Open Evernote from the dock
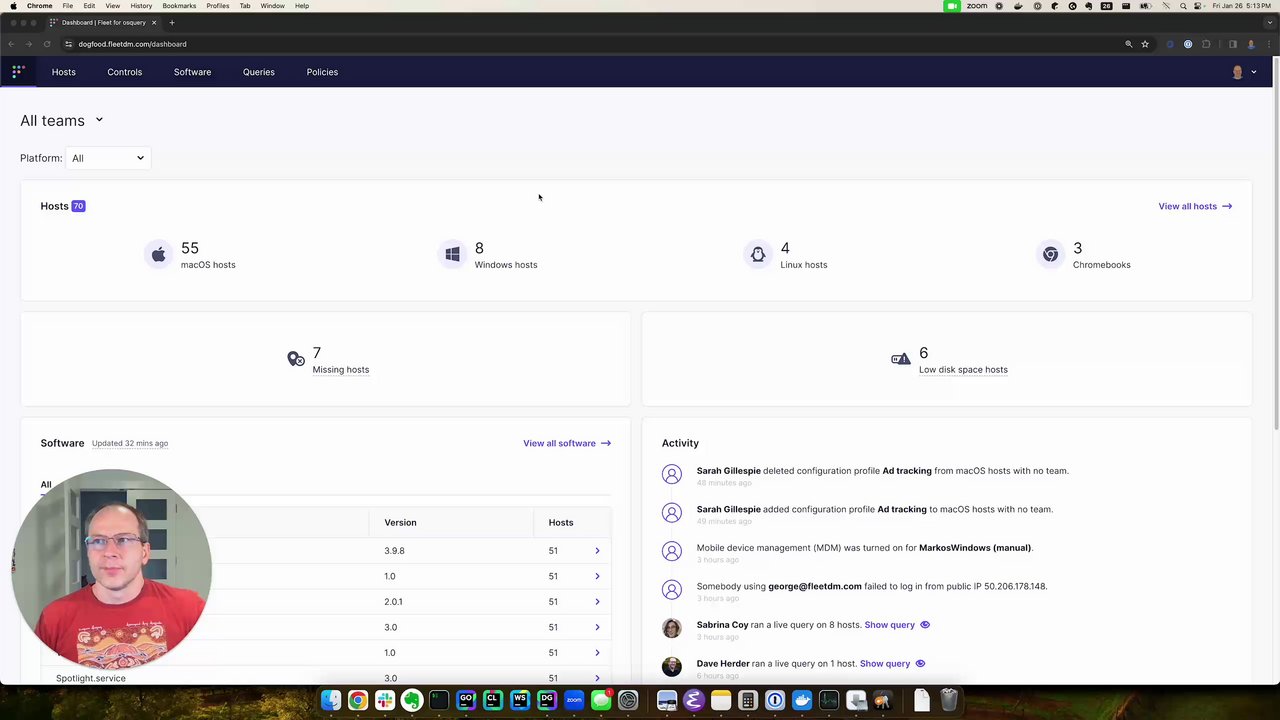 coord(411,700)
